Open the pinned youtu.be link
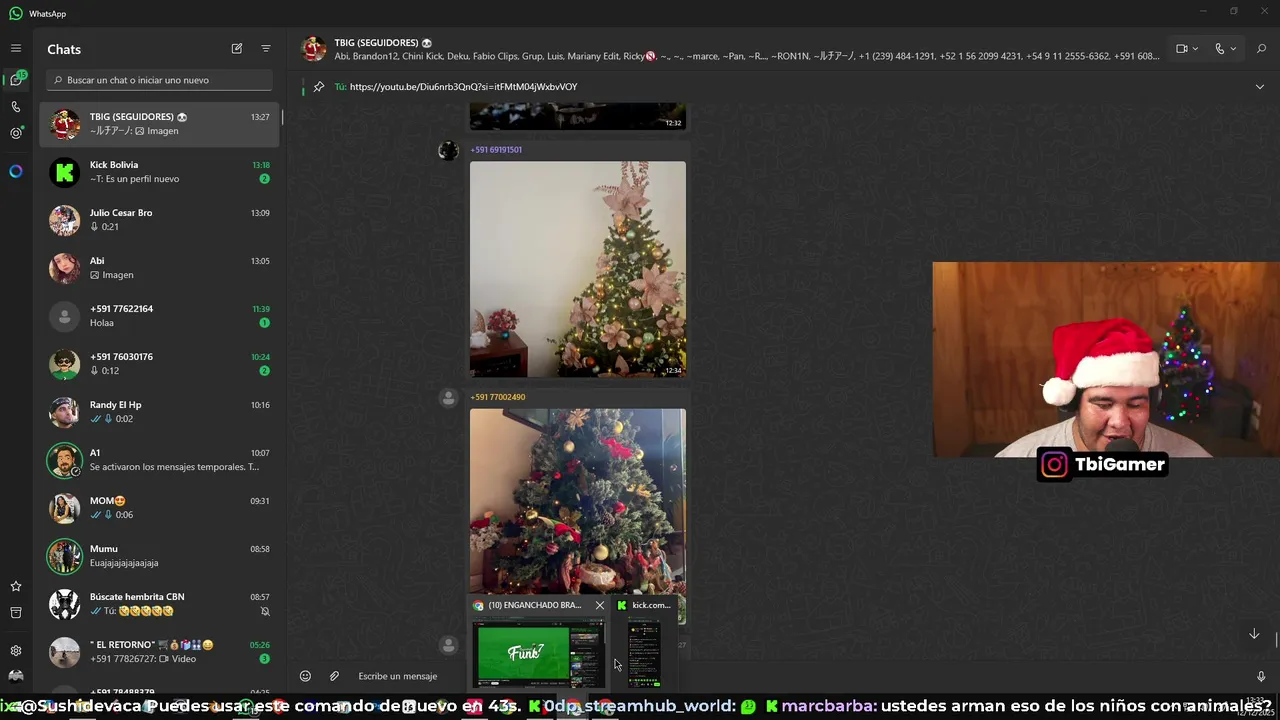This screenshot has height=720, width=1280. pyautogui.click(x=463, y=87)
